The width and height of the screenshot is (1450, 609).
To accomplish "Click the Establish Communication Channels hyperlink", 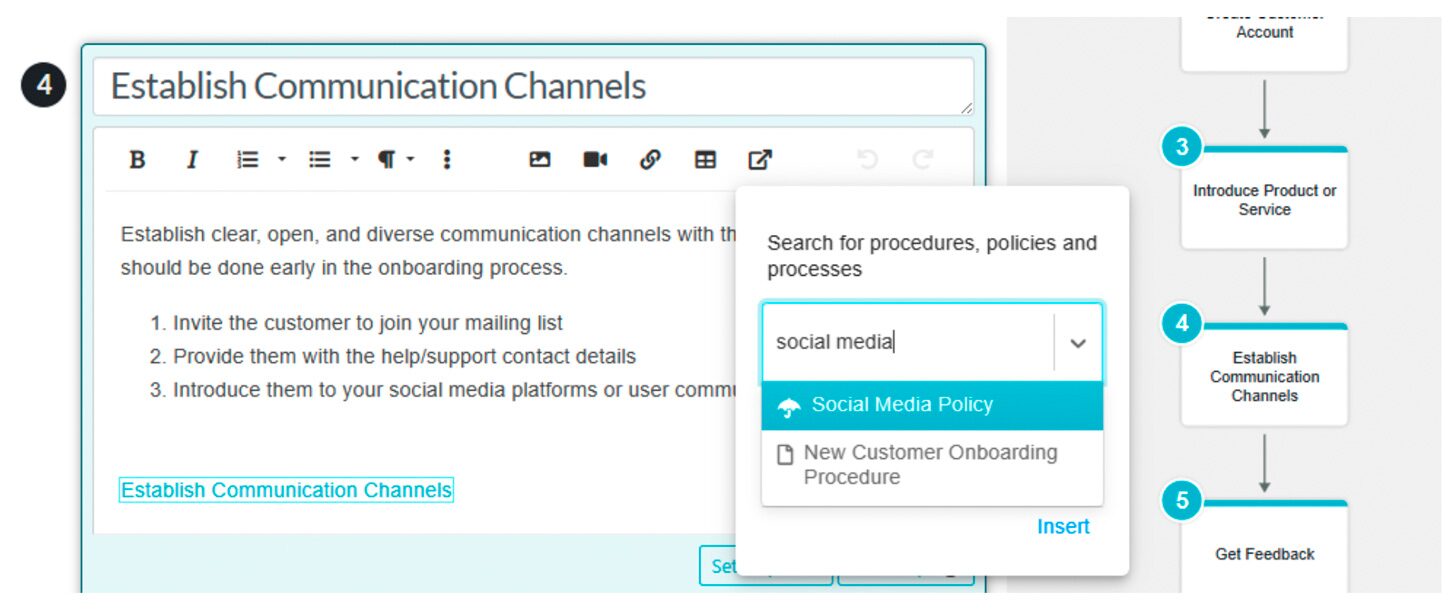I will click(284, 489).
